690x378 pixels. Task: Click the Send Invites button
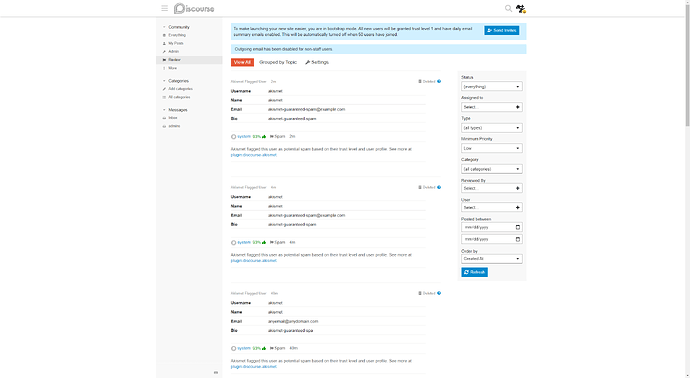pyautogui.click(x=502, y=30)
